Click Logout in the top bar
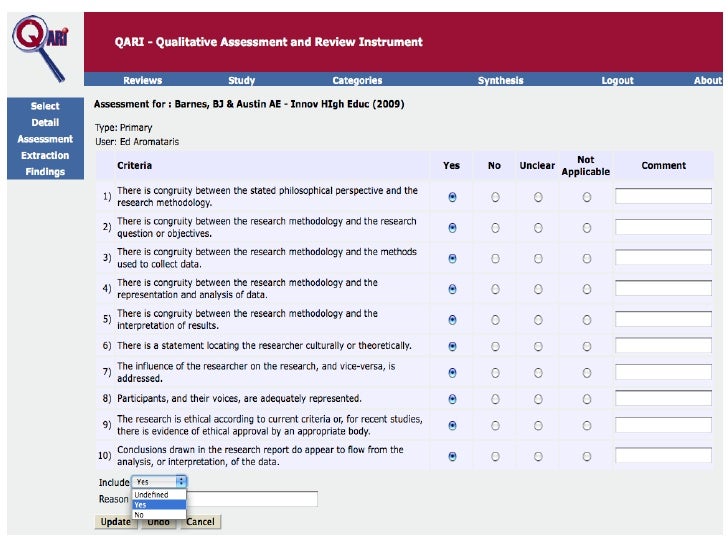The width and height of the screenshot is (728, 546). (618, 80)
